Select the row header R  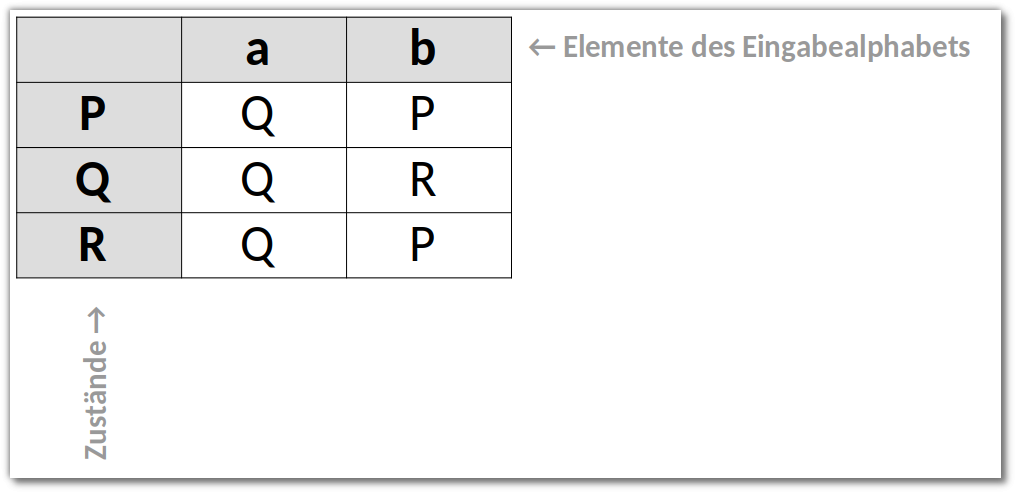[x=99, y=245]
